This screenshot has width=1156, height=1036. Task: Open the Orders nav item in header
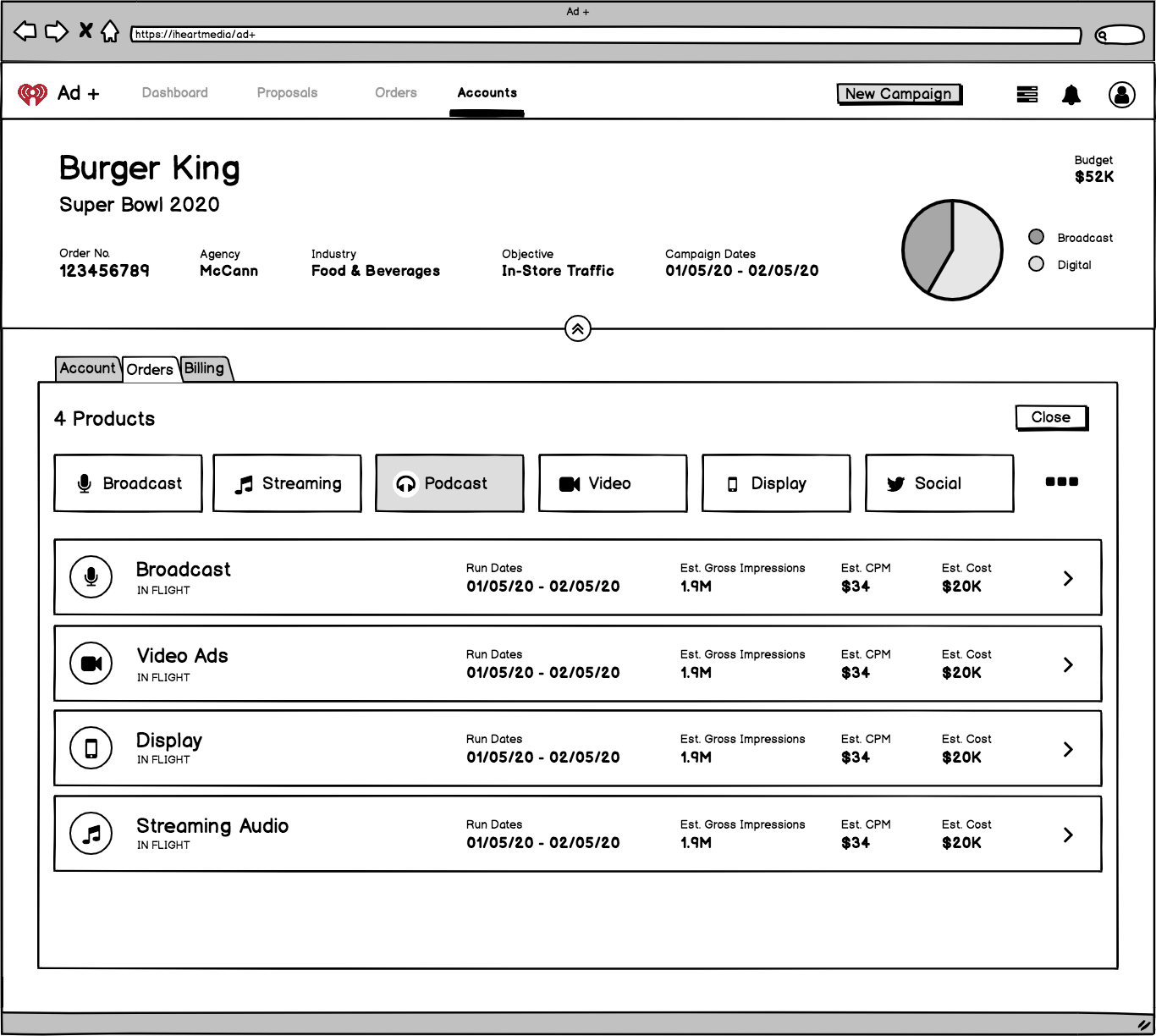tap(396, 93)
